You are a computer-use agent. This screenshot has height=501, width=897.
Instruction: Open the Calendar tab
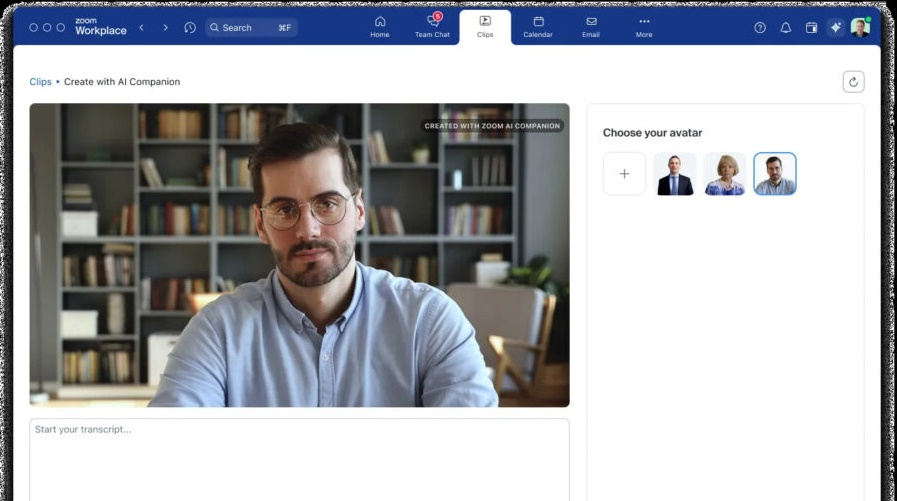click(x=538, y=26)
